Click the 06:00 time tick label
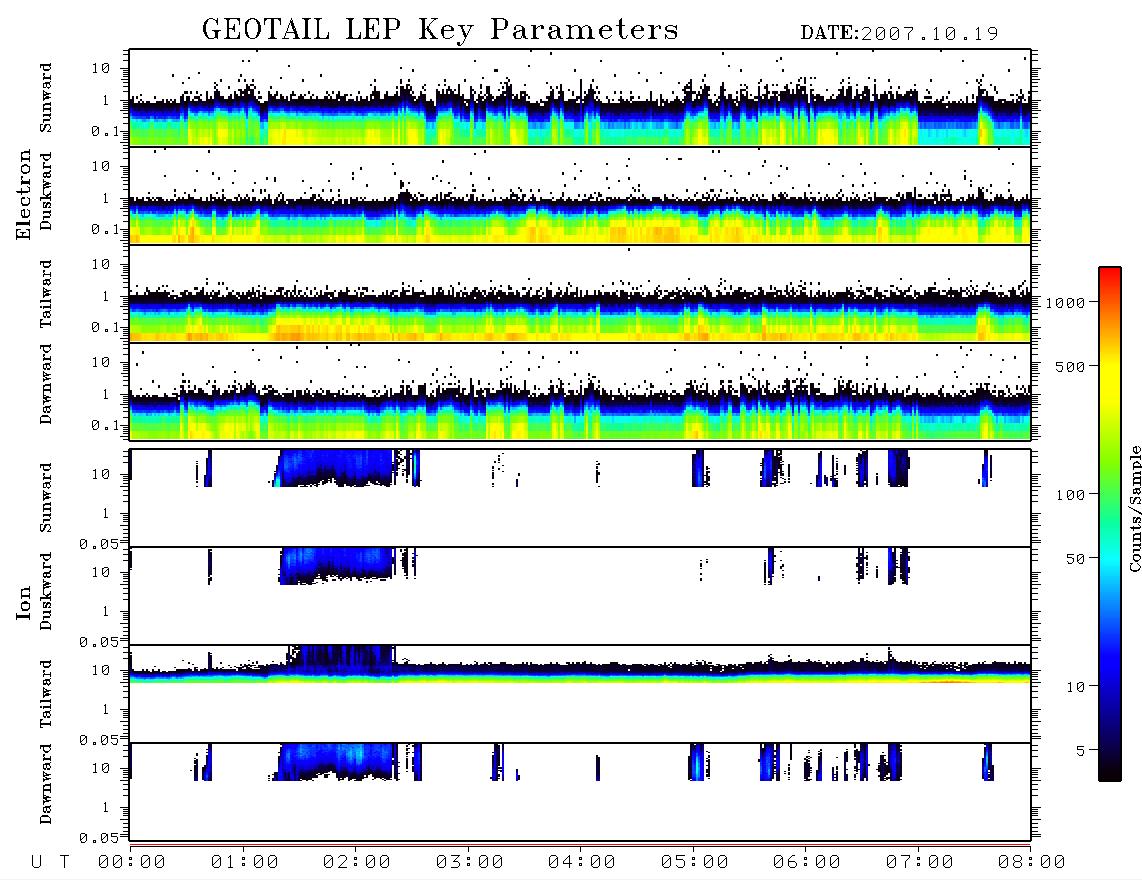This screenshot has width=1142, height=880. [807, 863]
